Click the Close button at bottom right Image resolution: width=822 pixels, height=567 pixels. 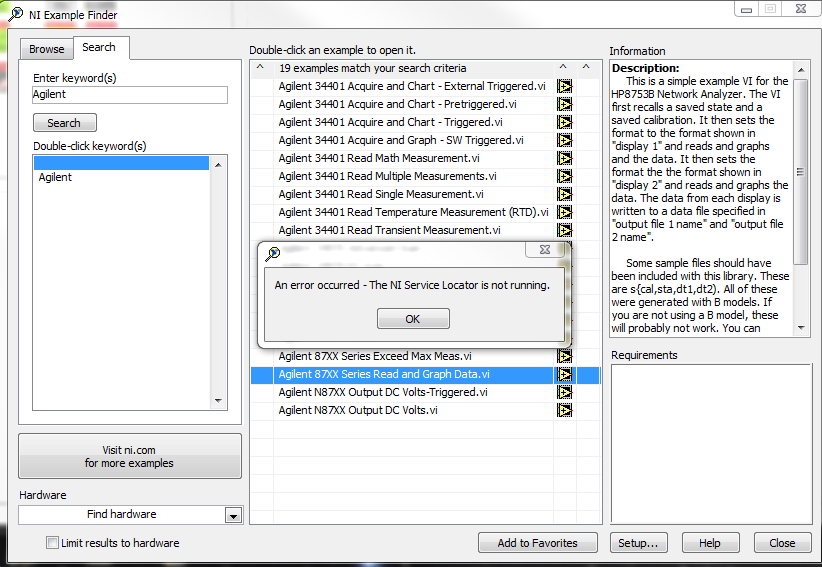coord(782,543)
